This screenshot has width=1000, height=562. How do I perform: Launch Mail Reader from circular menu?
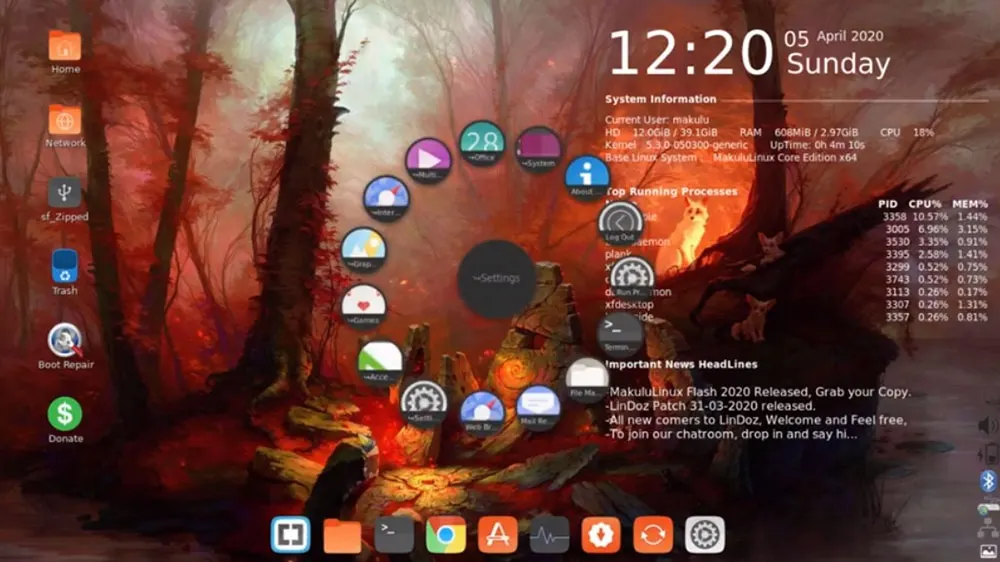[538, 406]
